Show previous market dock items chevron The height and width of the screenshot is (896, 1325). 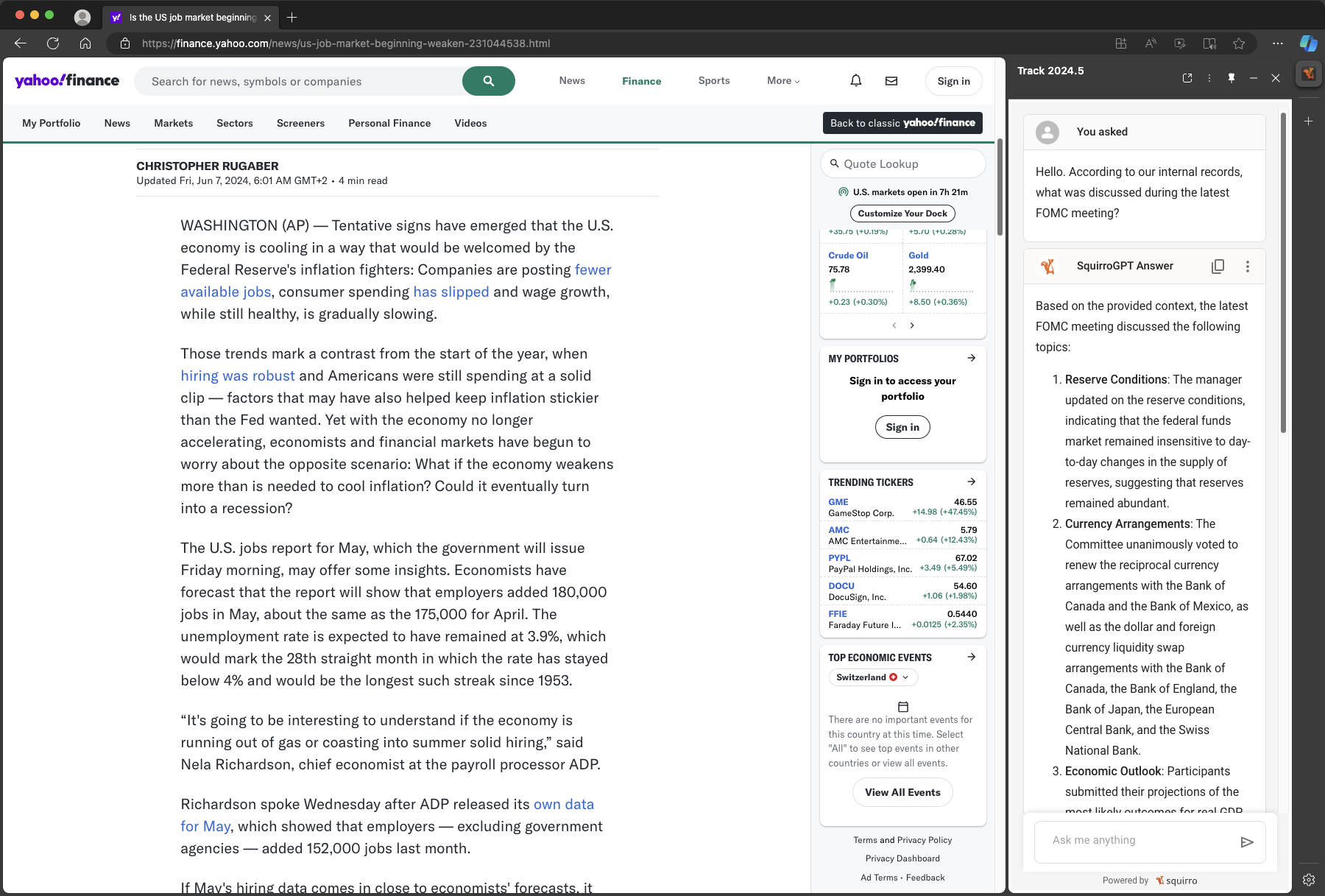click(894, 325)
